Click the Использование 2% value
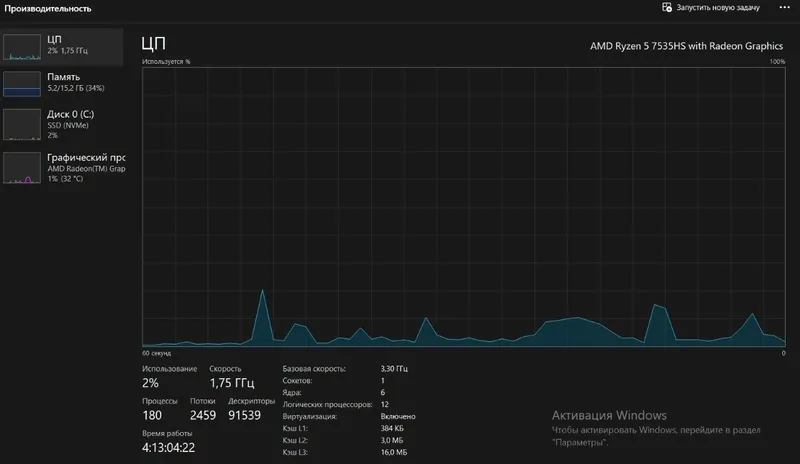The image size is (800, 464). pos(151,383)
